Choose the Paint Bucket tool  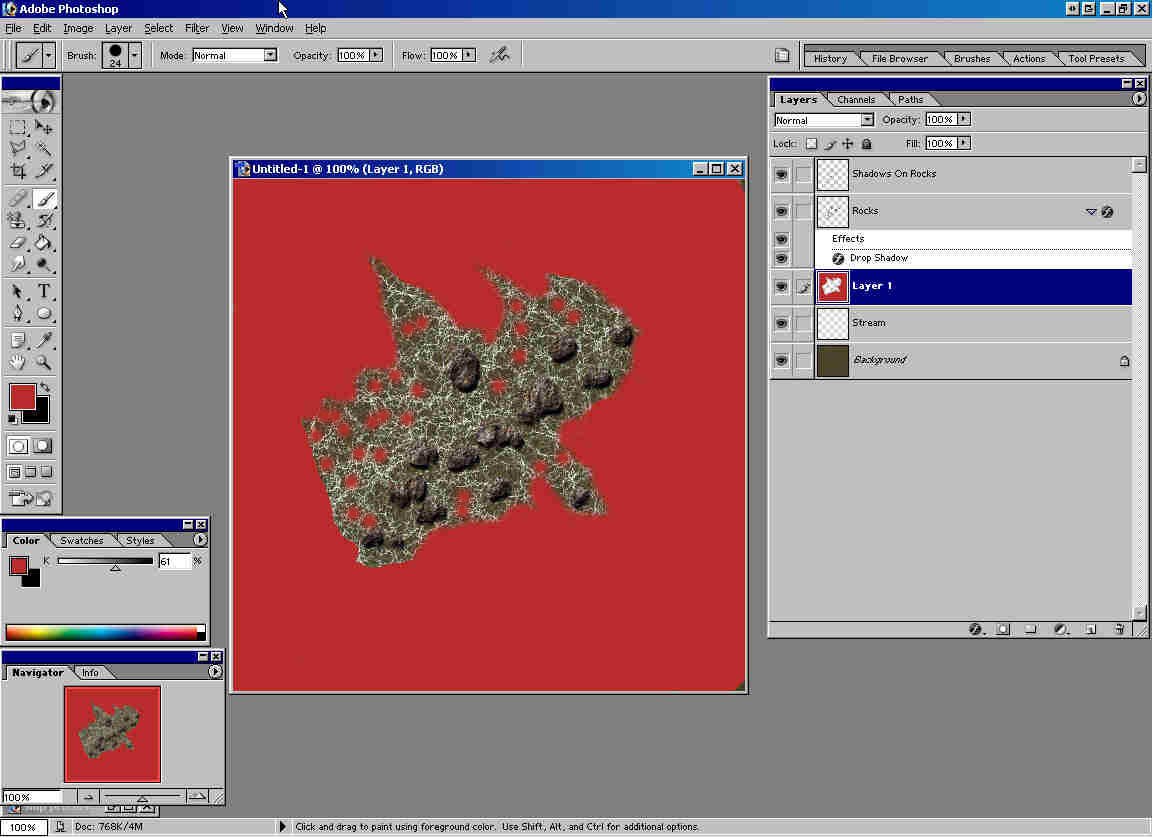pos(44,243)
